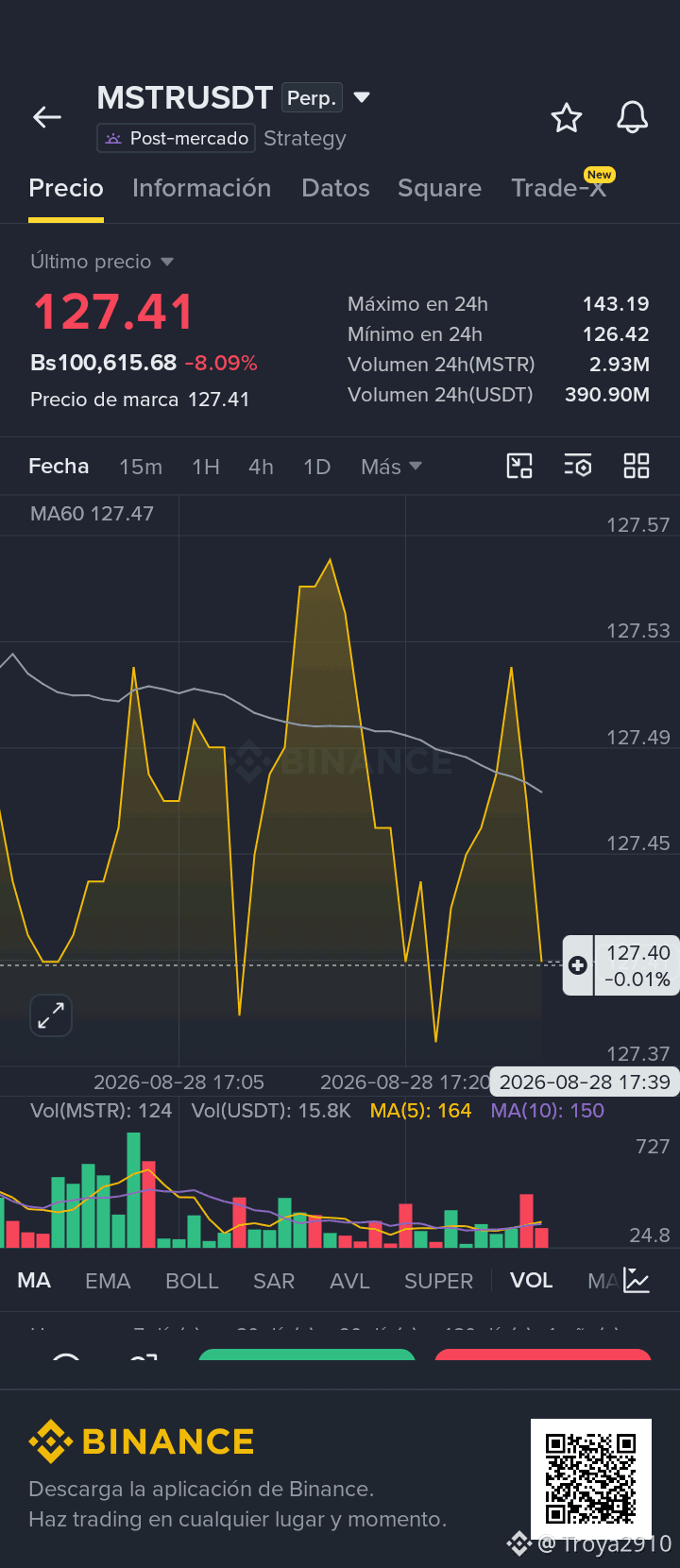Tap the Máximo en 24h value 143.19

616,304
